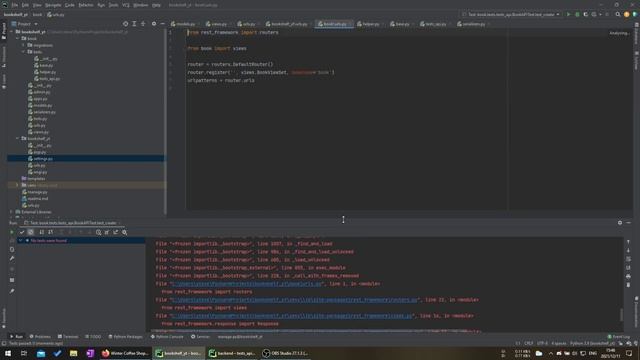640x360 pixels.
Task: Open Python Console tool window
Action: pyautogui.click(x=167, y=336)
